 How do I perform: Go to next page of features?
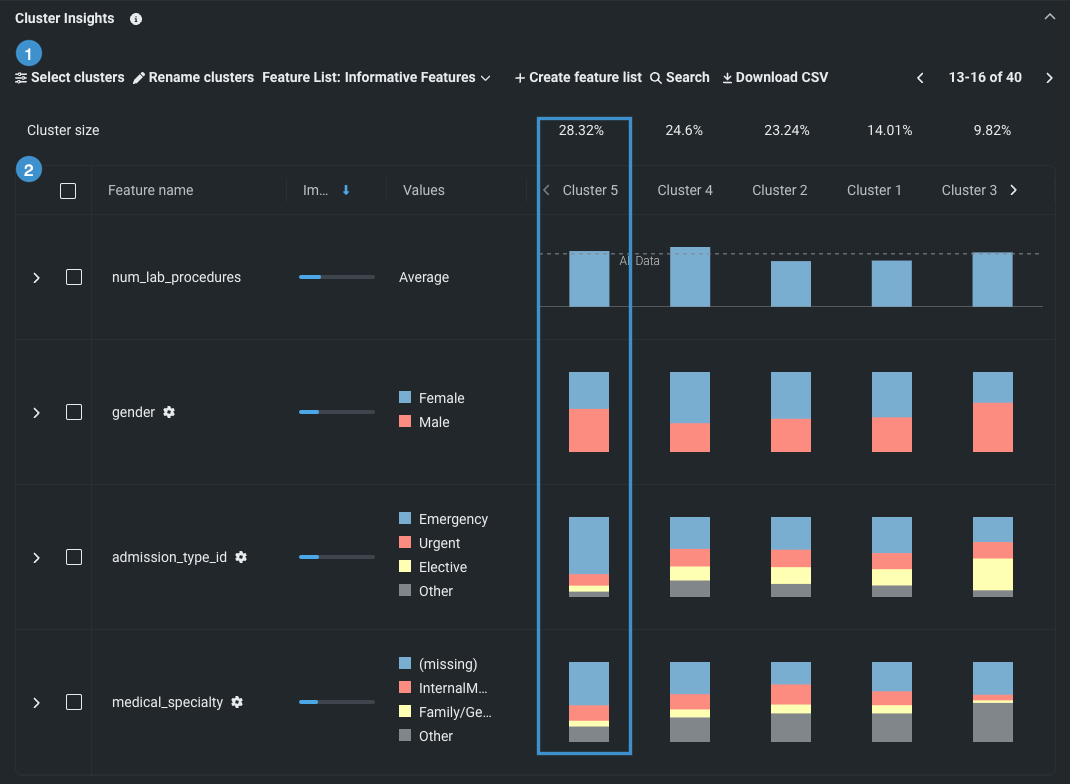point(1049,78)
